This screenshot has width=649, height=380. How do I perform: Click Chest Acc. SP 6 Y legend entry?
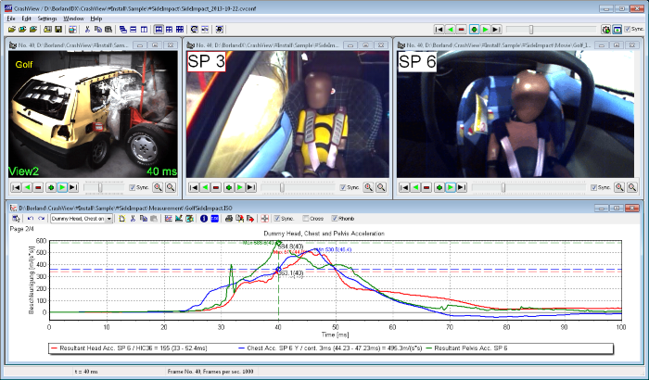[330, 349]
